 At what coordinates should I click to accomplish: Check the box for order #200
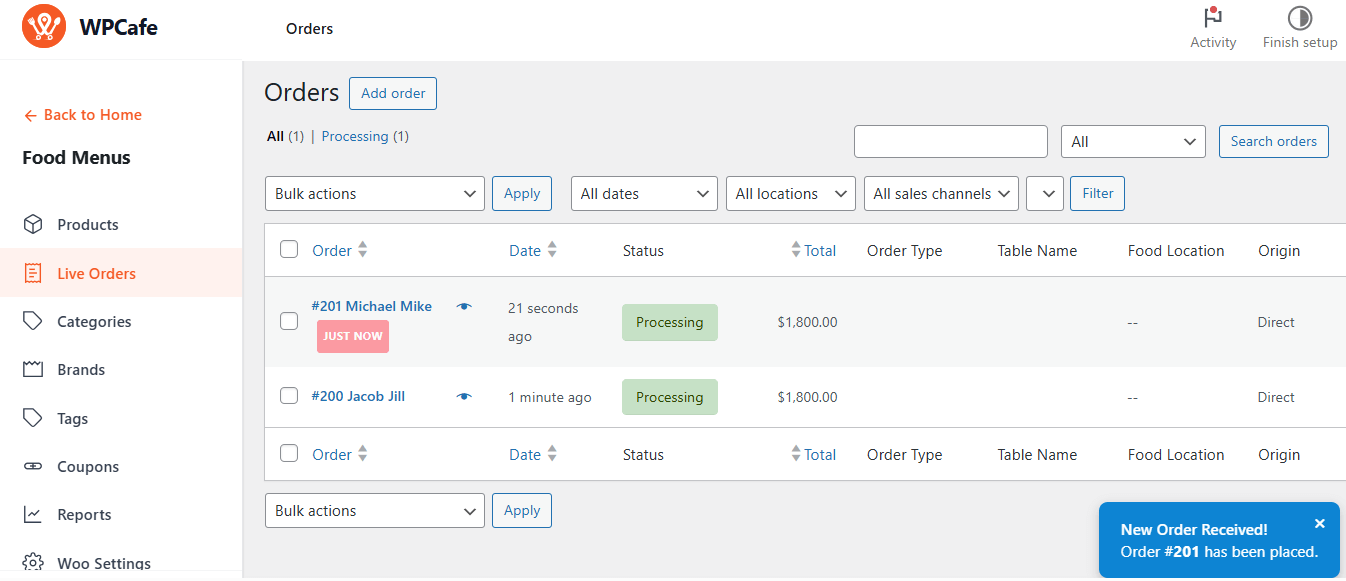coord(289,396)
